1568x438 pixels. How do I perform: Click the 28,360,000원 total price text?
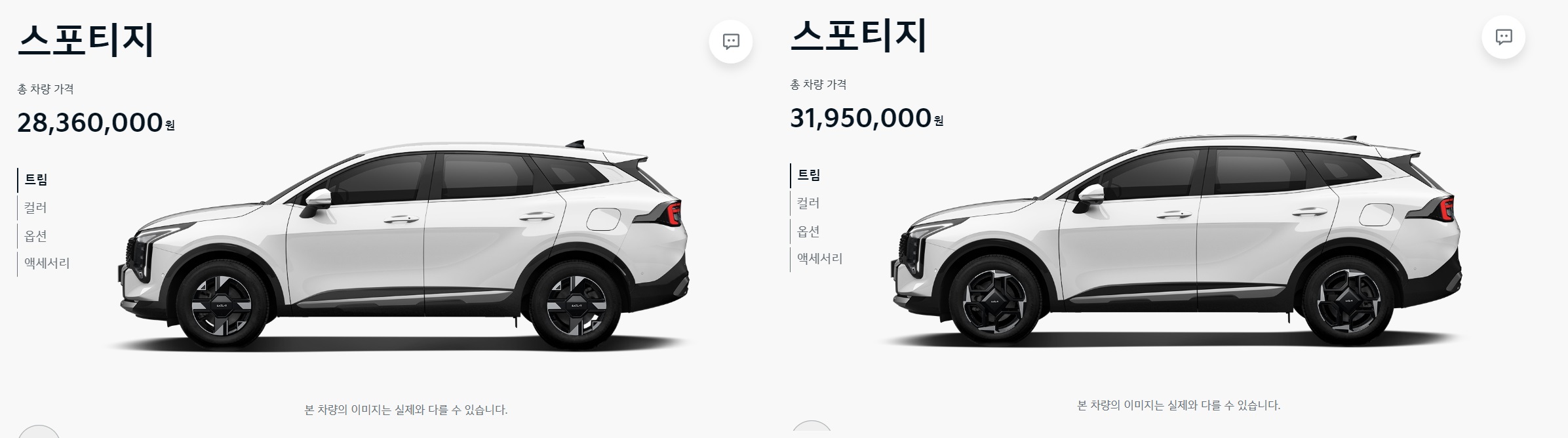point(96,123)
